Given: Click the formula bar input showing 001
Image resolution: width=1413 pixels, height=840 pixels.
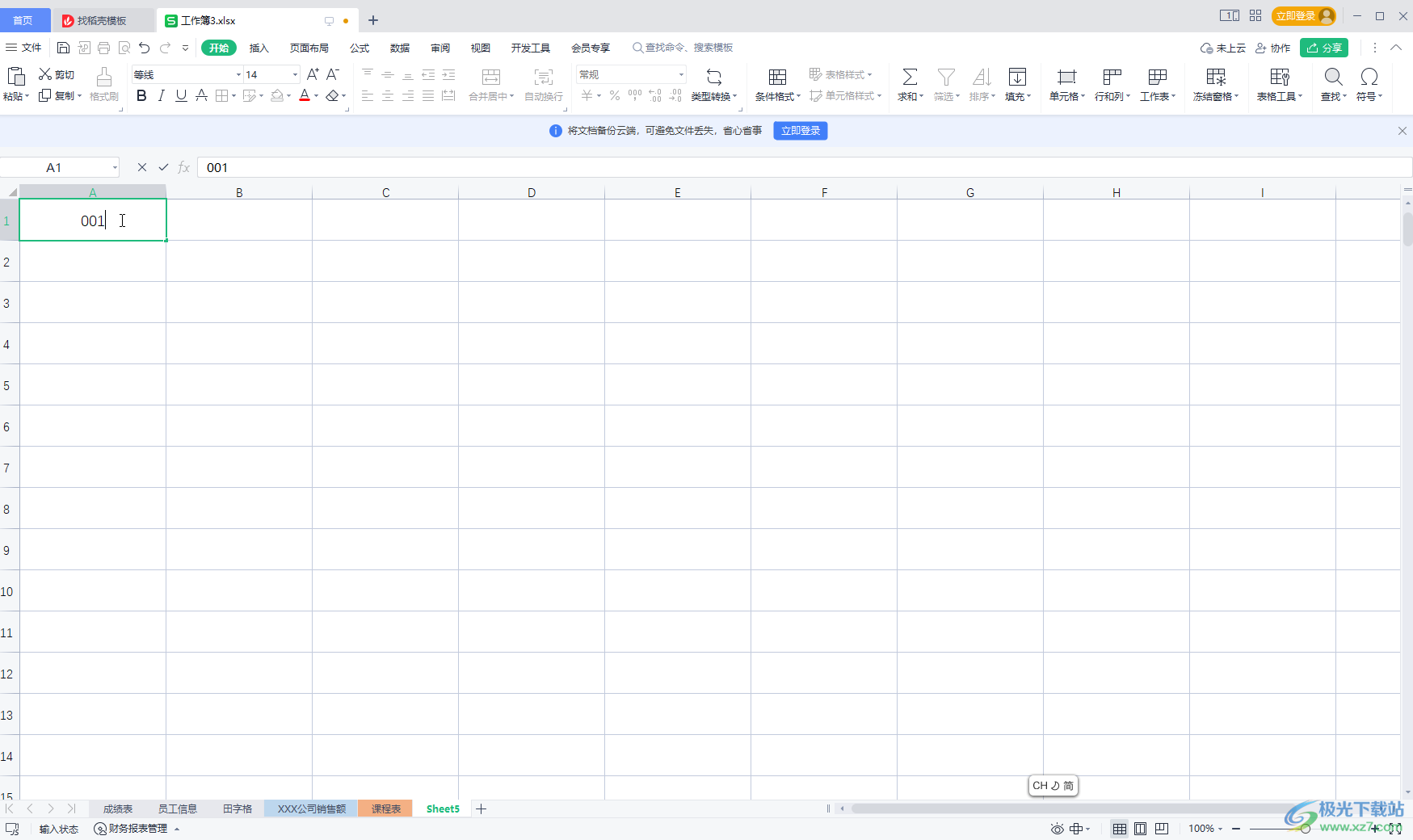Looking at the screenshot, I should click(x=804, y=167).
